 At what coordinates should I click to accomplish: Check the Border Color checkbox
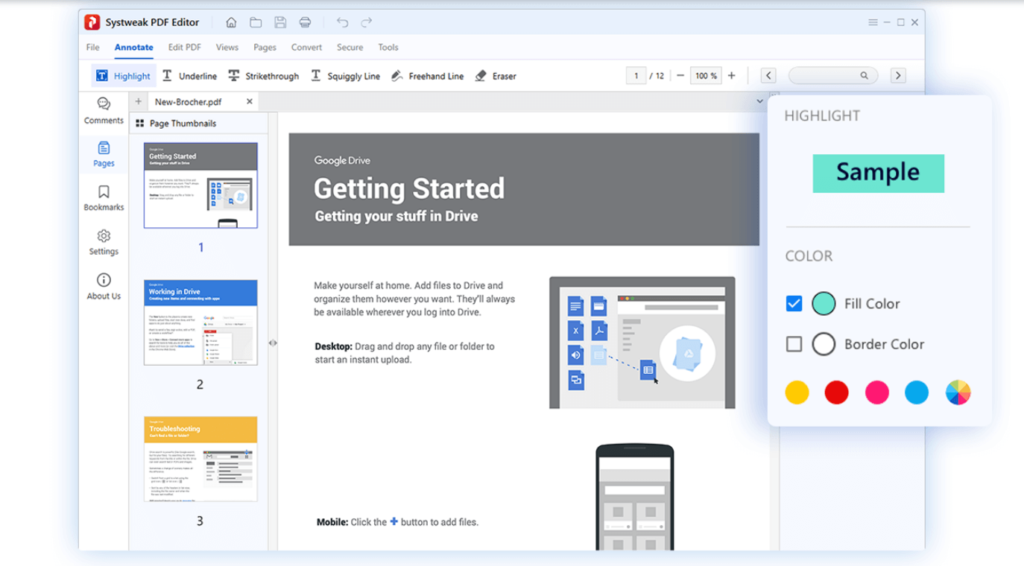click(x=793, y=344)
